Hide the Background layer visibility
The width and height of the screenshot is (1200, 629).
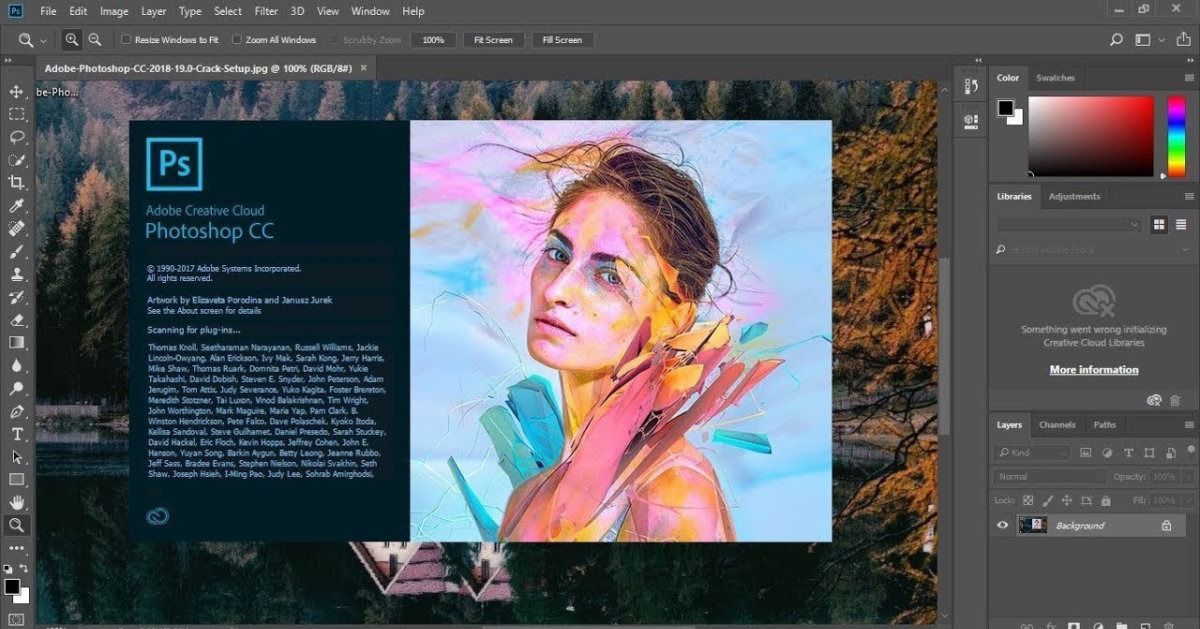point(1002,525)
